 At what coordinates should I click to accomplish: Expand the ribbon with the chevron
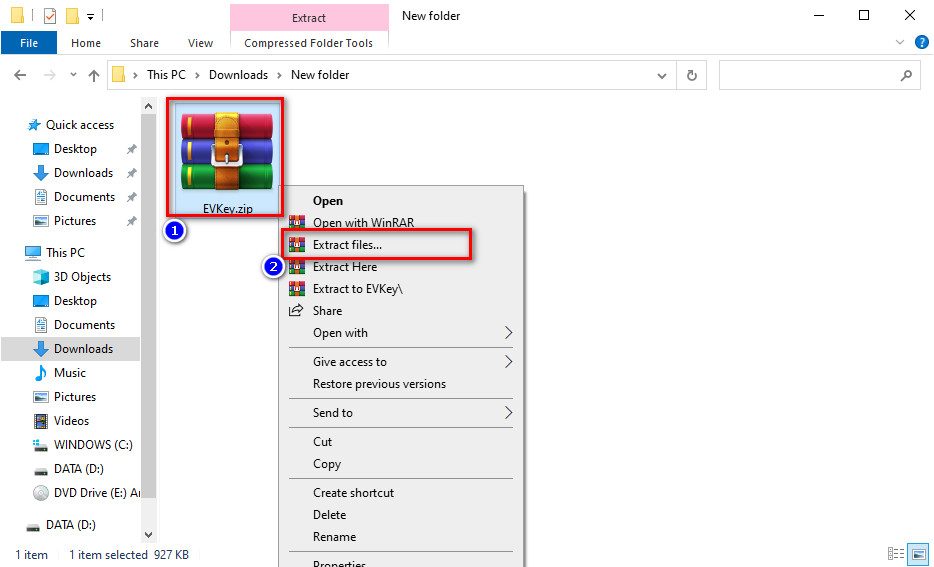coord(900,42)
